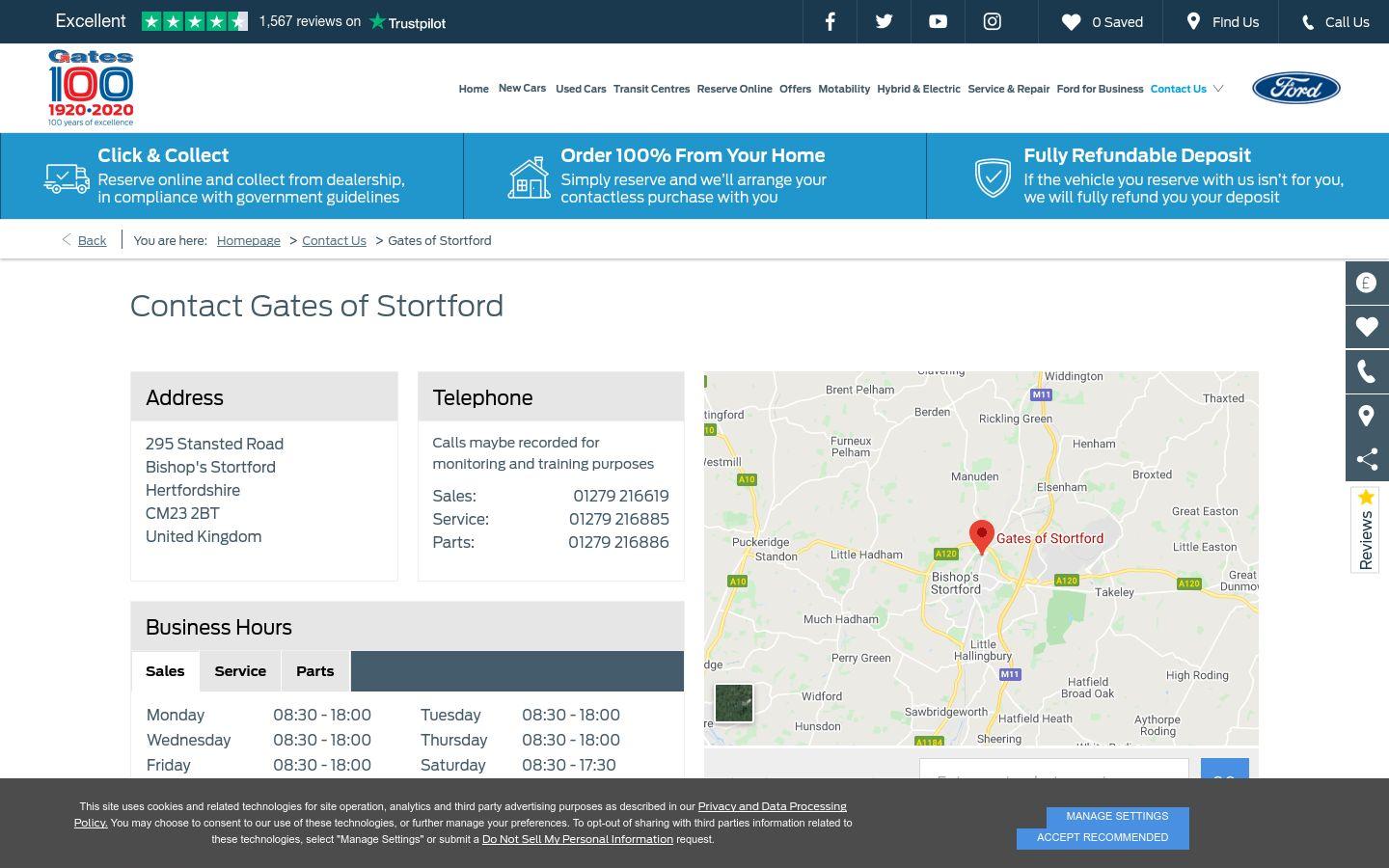
Task: Click Accept Recommended cookie button
Action: click(x=1103, y=838)
